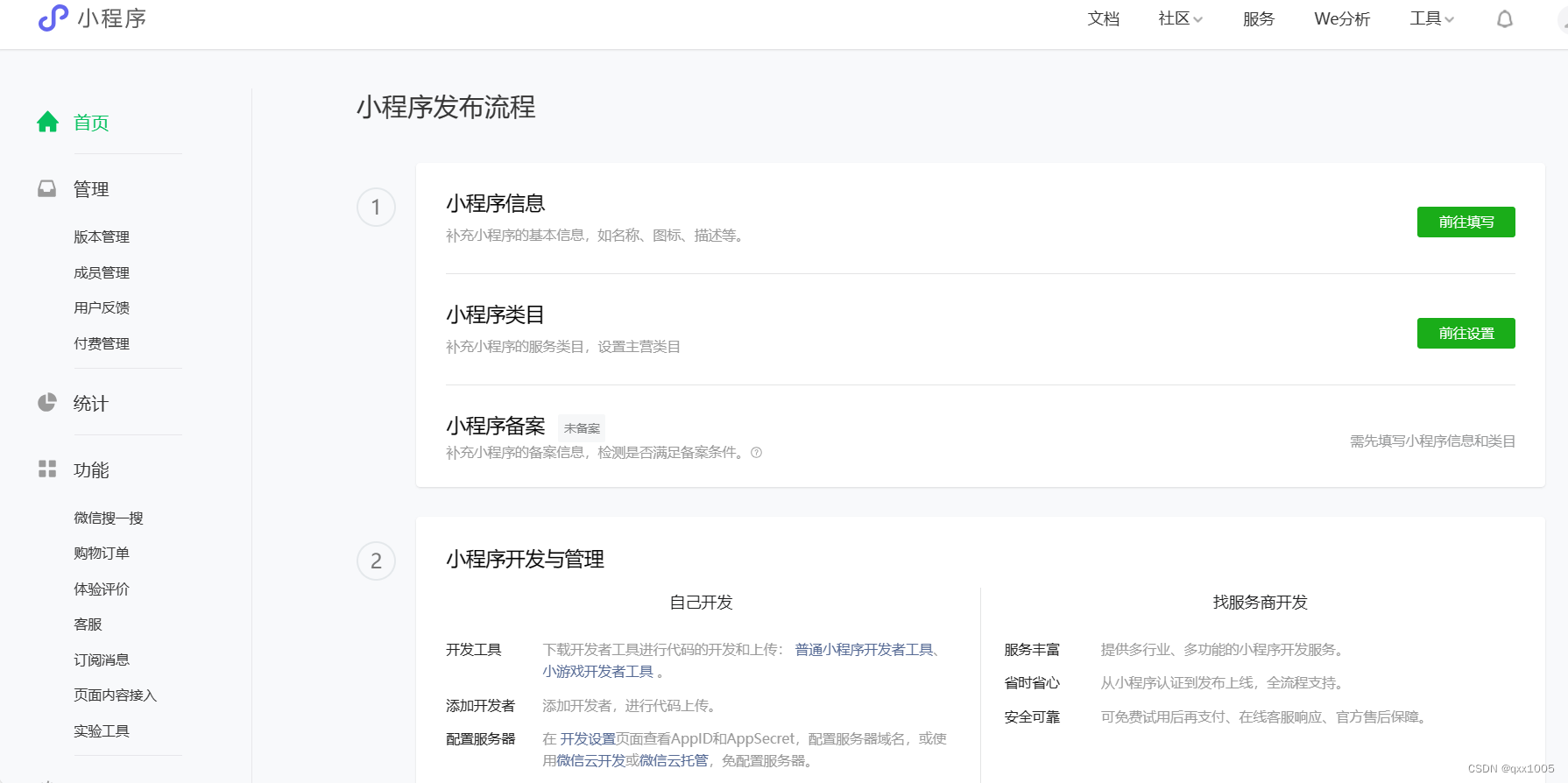Click the 功能 grid icon

pyautogui.click(x=47, y=469)
